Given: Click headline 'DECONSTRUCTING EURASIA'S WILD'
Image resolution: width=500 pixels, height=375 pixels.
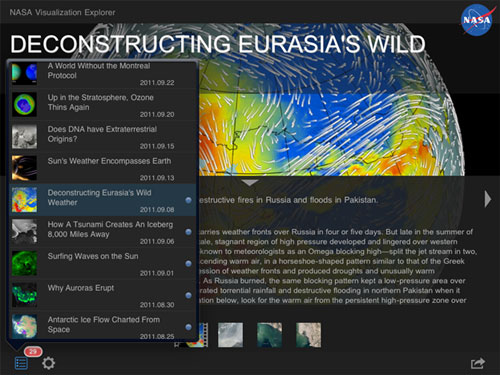Looking at the screenshot, I should (x=218, y=44).
